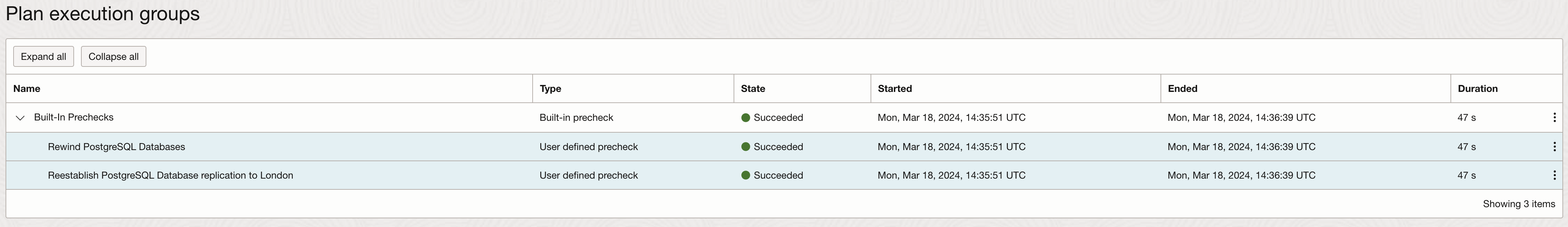The width and height of the screenshot is (1568, 227).
Task: Click Type column header
Action: pos(550,88)
